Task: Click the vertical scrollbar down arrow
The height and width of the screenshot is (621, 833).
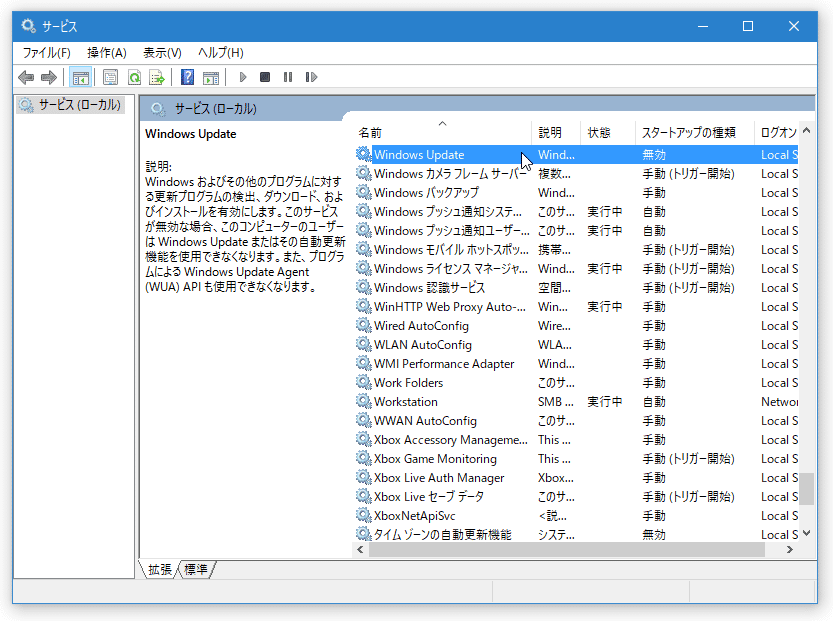Action: coord(806,533)
